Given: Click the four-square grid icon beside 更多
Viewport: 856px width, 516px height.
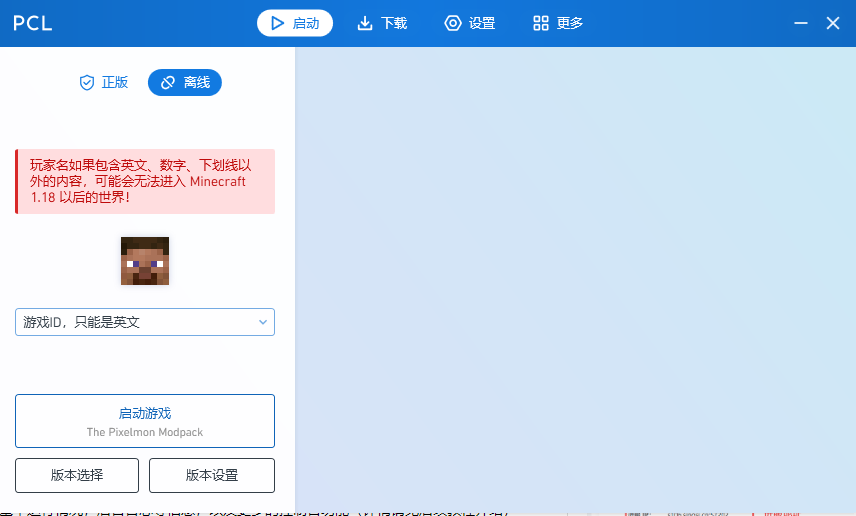Looking at the screenshot, I should (541, 23).
